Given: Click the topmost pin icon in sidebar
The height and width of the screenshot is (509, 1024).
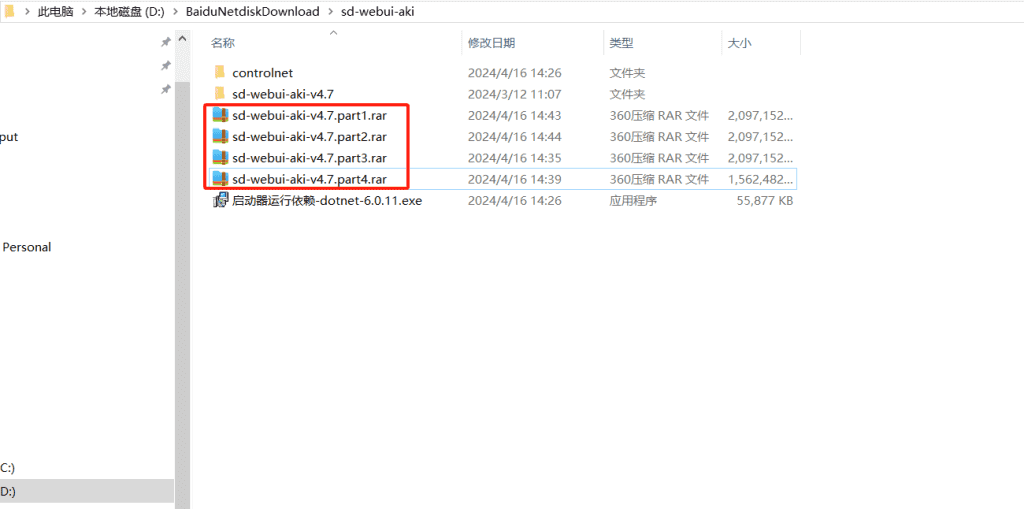Looking at the screenshot, I should [x=165, y=42].
